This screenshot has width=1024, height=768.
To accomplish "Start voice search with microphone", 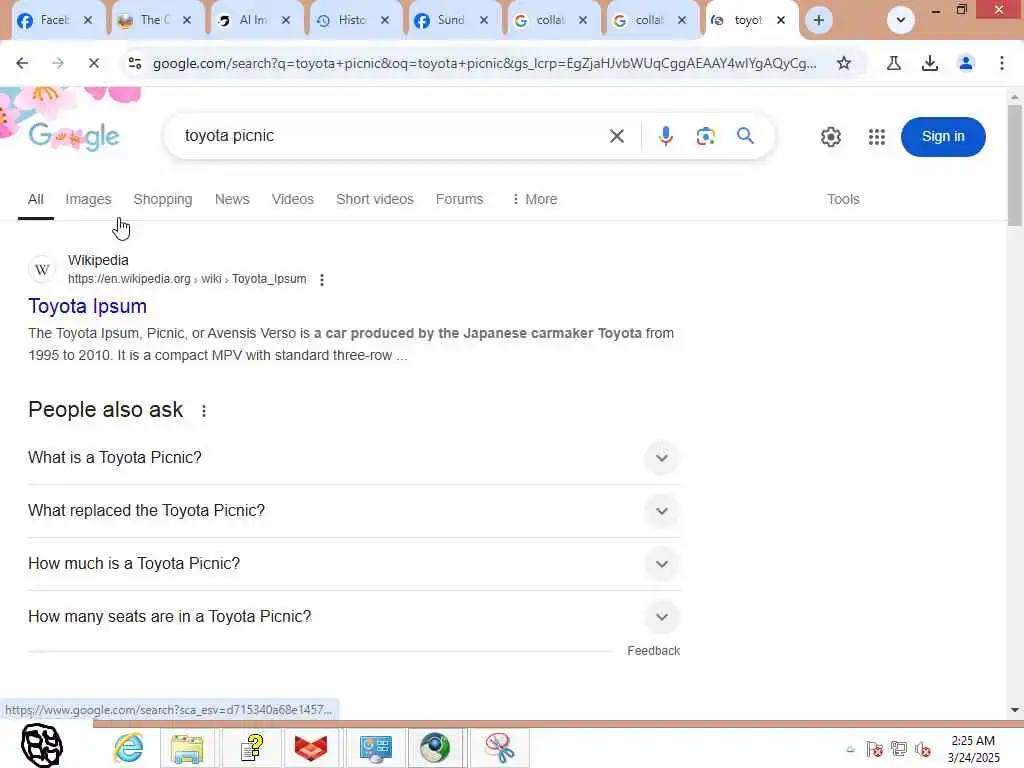I will (665, 136).
